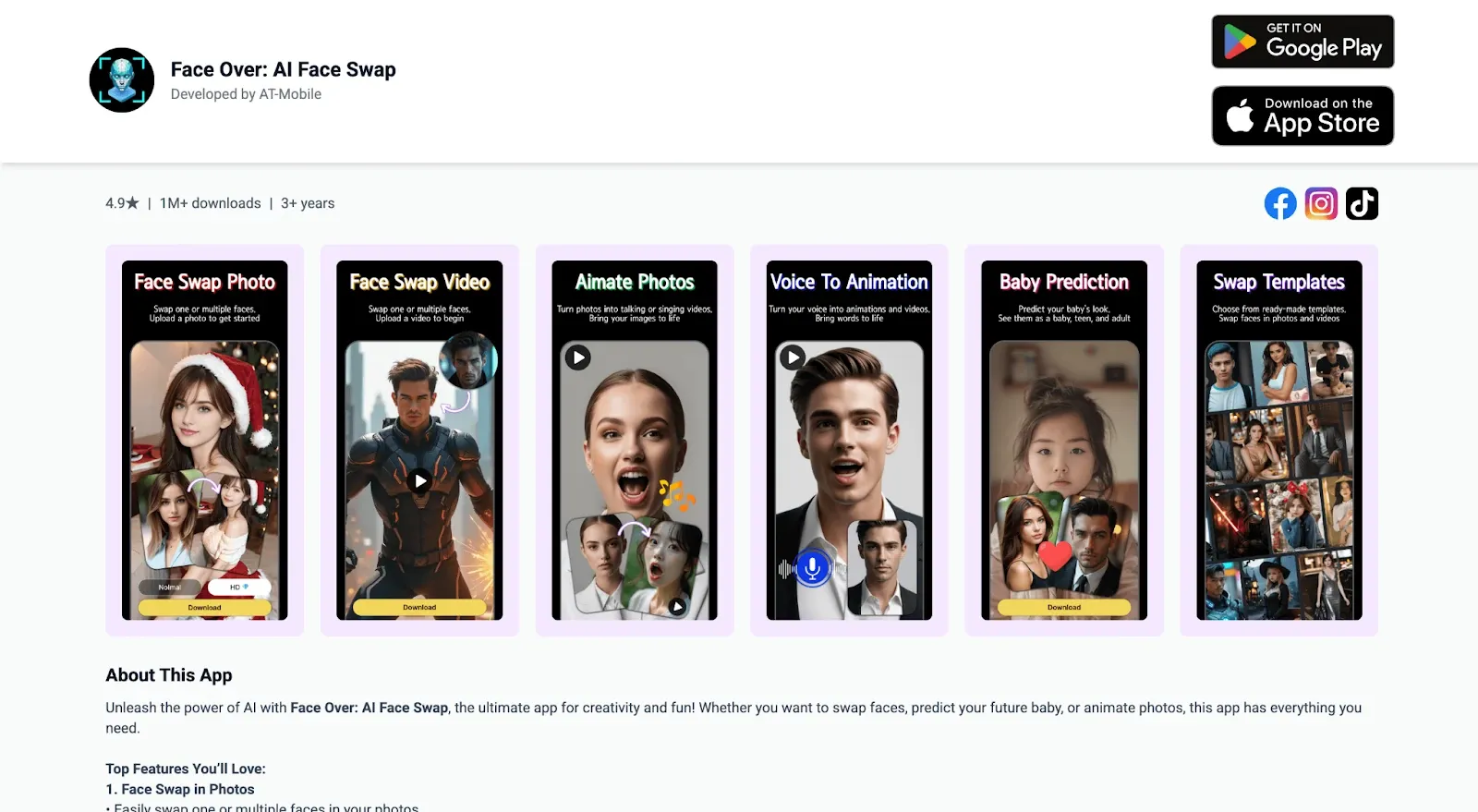Viewport: 1478px width, 812px height.
Task: Click suited man inset in Voice To Animation
Action: click(x=883, y=566)
